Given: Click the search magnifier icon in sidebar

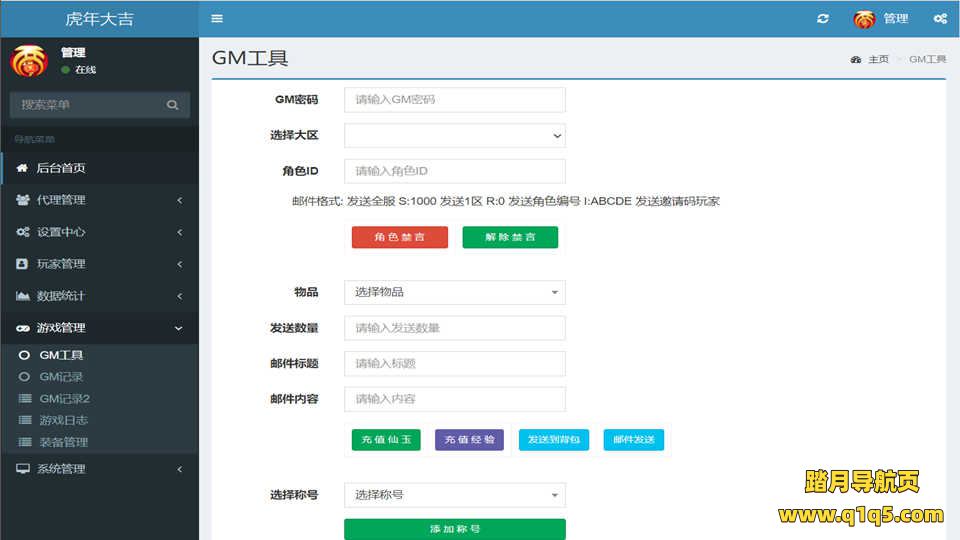Looking at the screenshot, I should coord(173,105).
